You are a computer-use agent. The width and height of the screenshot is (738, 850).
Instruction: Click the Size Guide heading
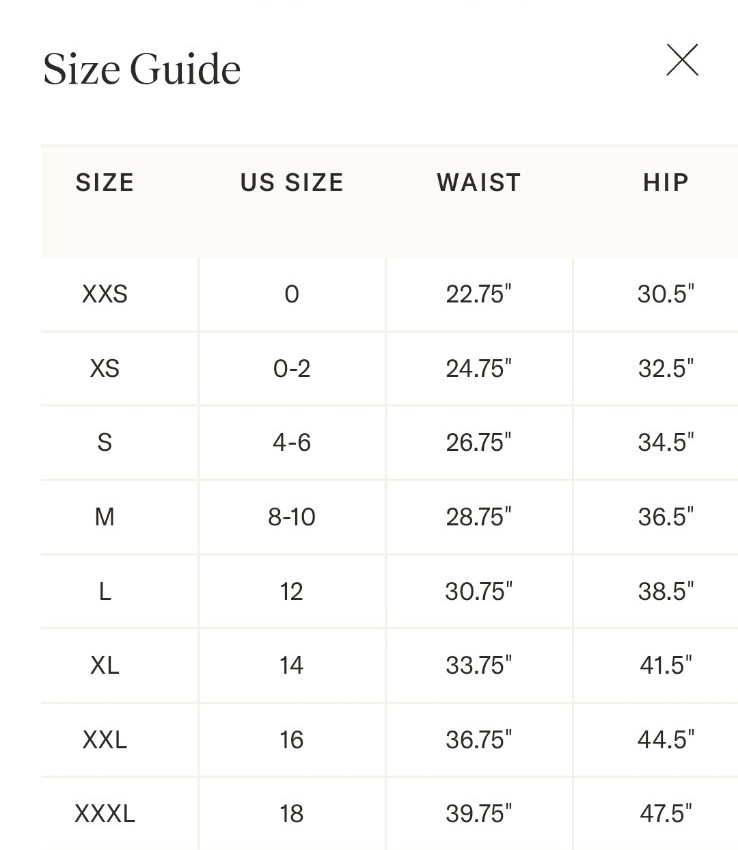point(142,69)
